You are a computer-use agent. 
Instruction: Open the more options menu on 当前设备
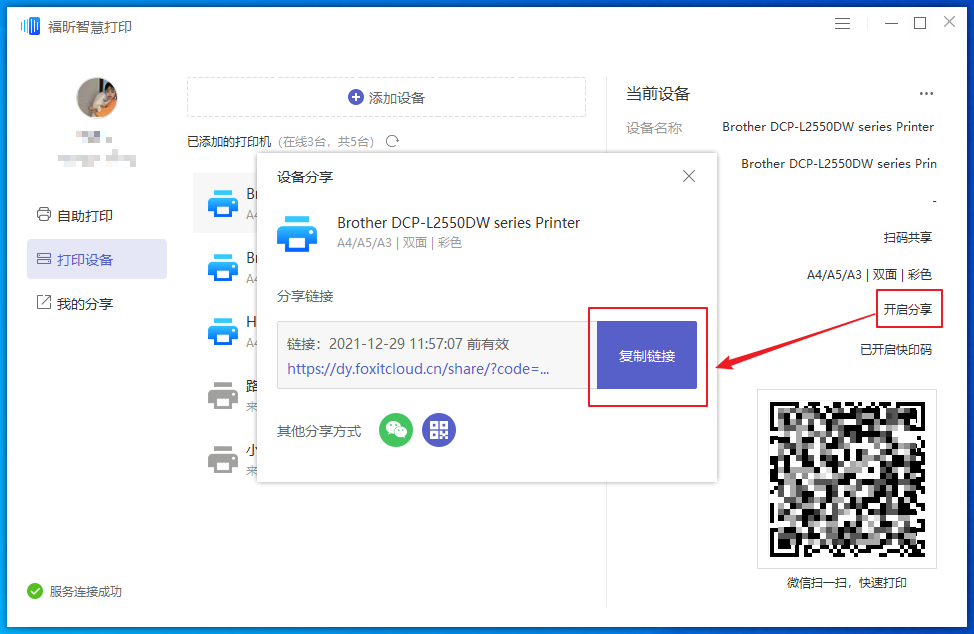925,93
